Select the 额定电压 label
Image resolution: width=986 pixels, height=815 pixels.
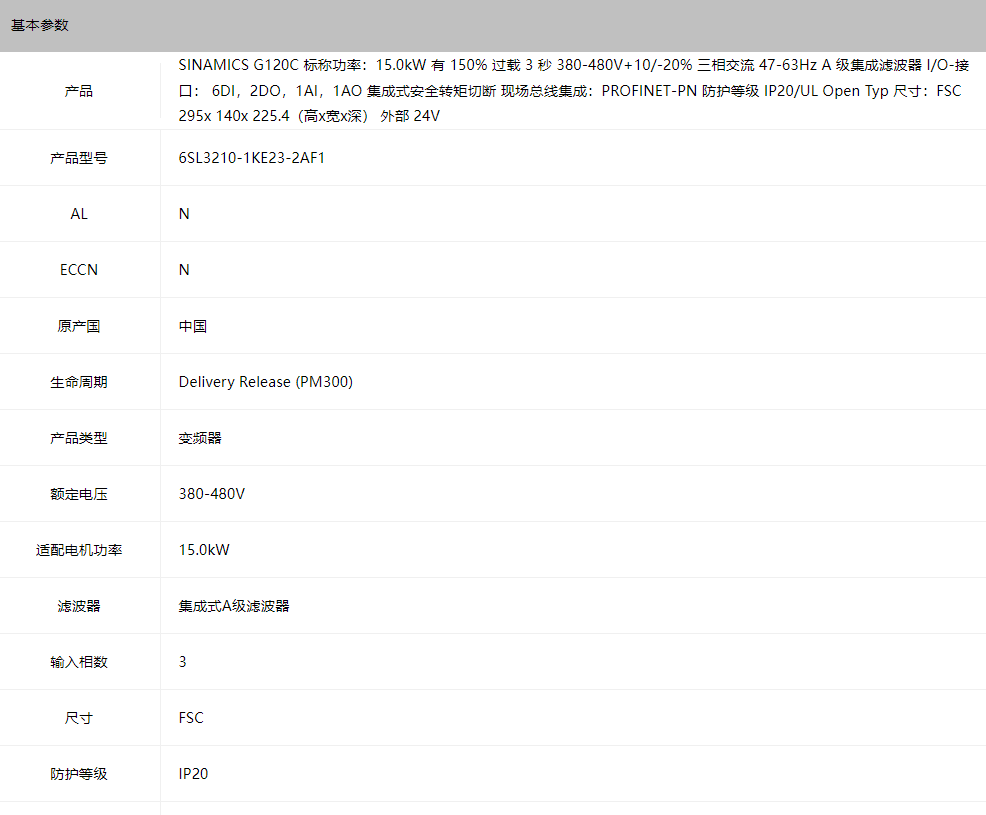click(79, 494)
